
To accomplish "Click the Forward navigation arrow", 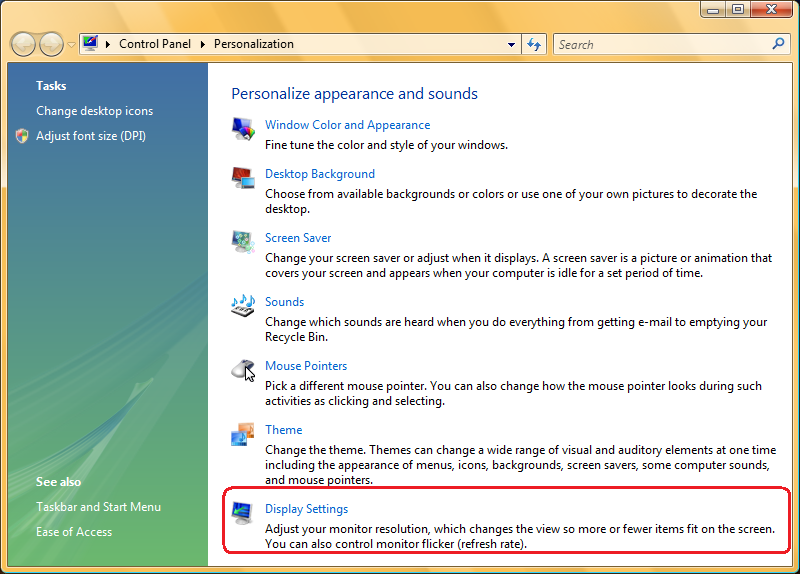I will click(x=52, y=44).
